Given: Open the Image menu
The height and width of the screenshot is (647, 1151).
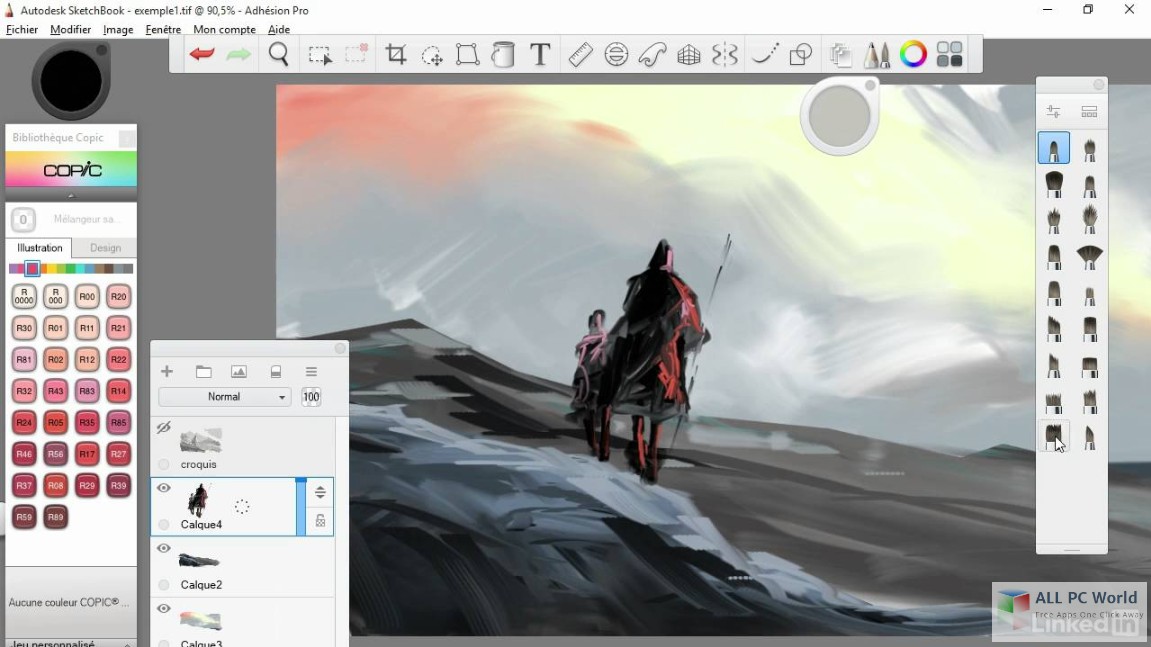Looking at the screenshot, I should click(x=118, y=29).
